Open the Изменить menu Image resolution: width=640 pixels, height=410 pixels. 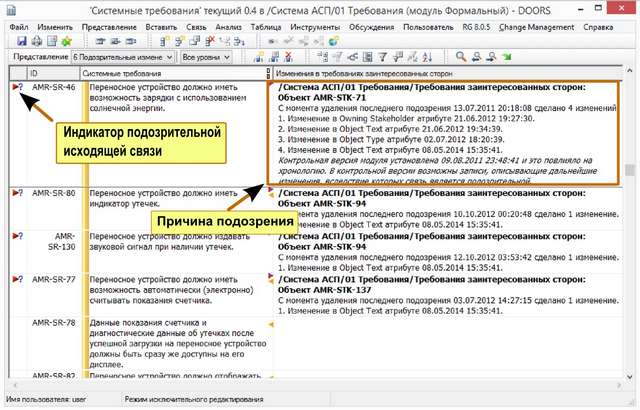pos(55,27)
